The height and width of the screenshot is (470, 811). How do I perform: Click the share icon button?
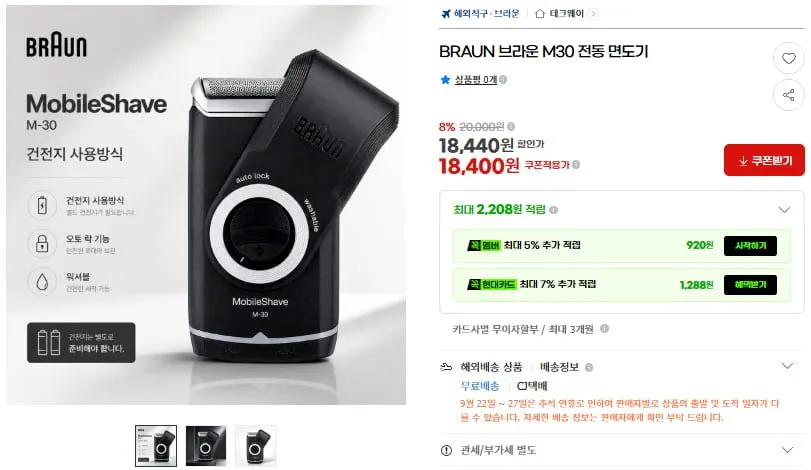coord(788,95)
